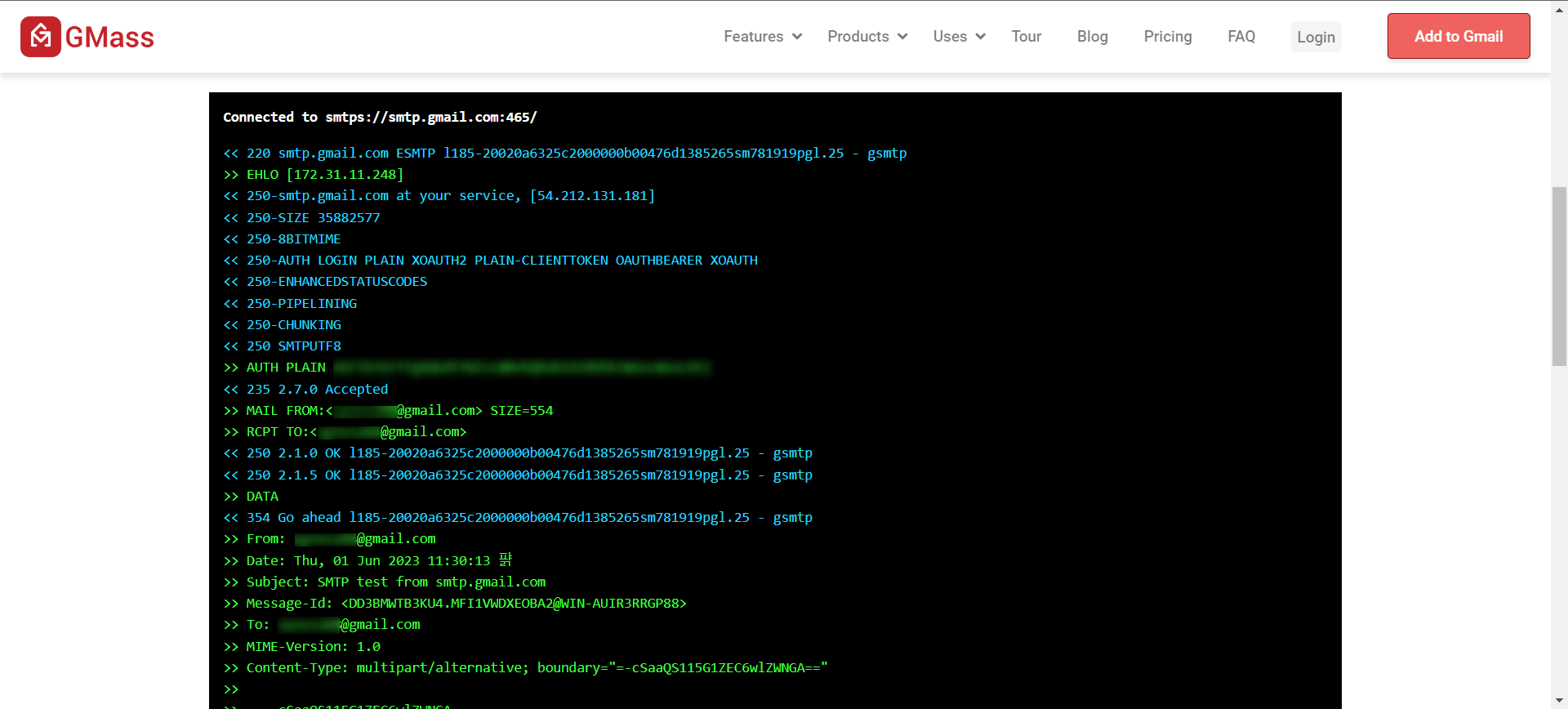Click the EHLO [172.31.11.248] command line
Viewport: 1568px width, 709px height.
[324, 175]
